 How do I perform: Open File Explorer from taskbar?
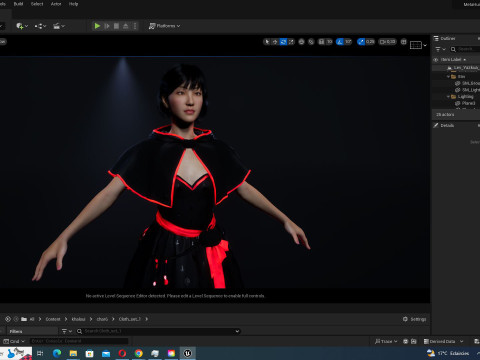tap(73, 353)
